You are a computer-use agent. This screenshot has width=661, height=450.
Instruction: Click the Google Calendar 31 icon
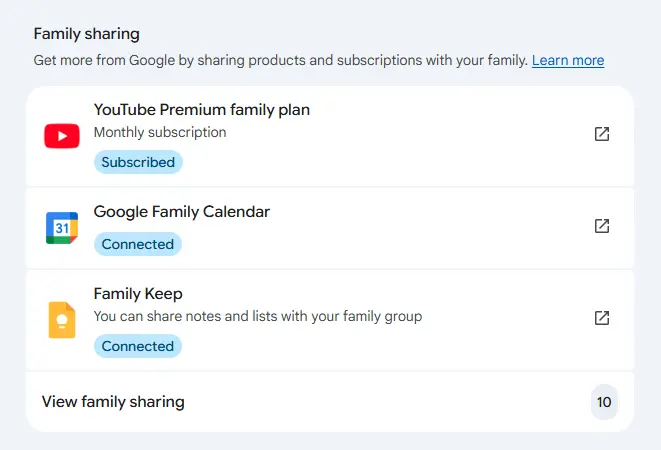(62, 228)
